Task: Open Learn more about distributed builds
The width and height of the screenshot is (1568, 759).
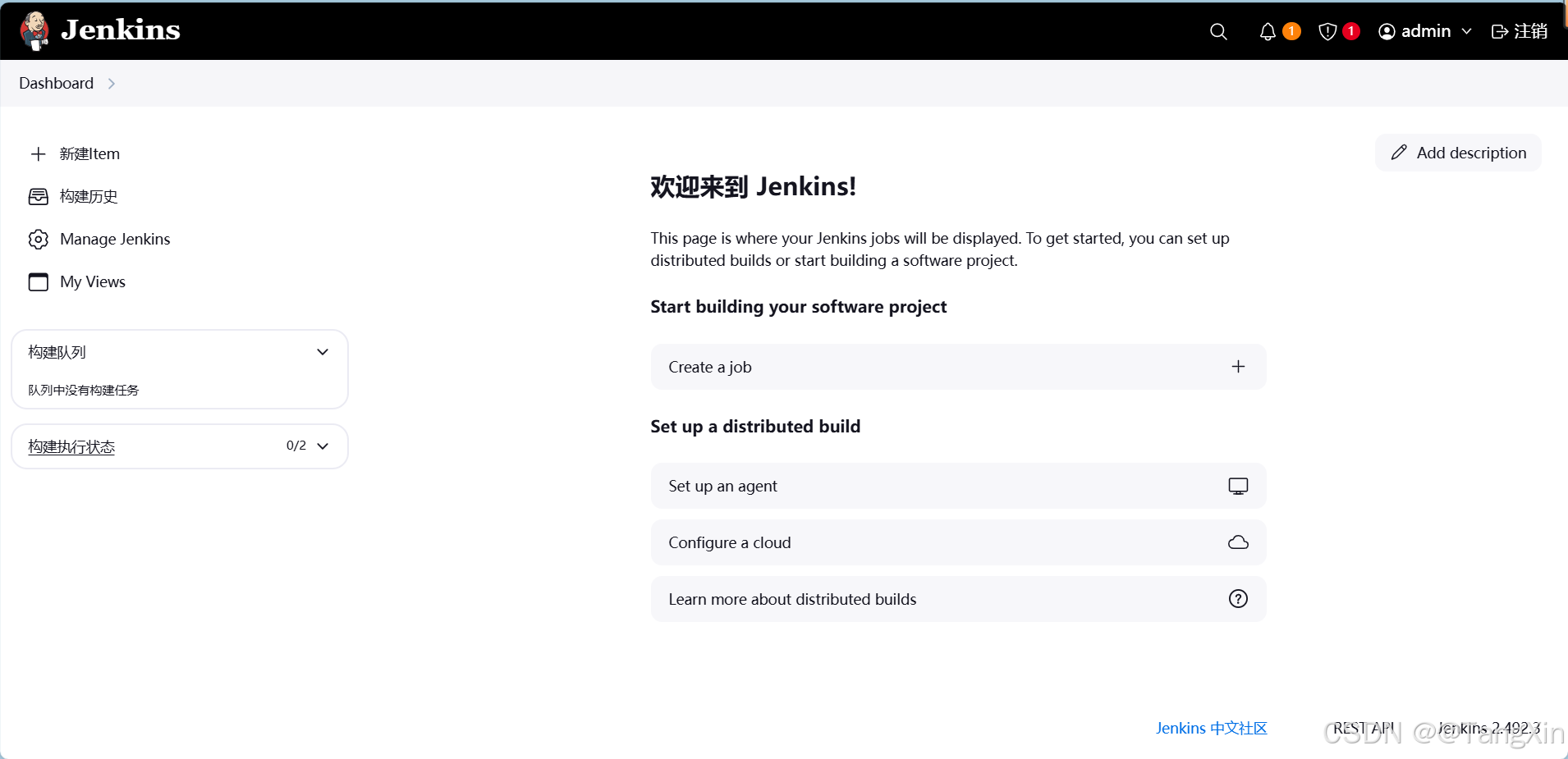Action: tap(958, 599)
